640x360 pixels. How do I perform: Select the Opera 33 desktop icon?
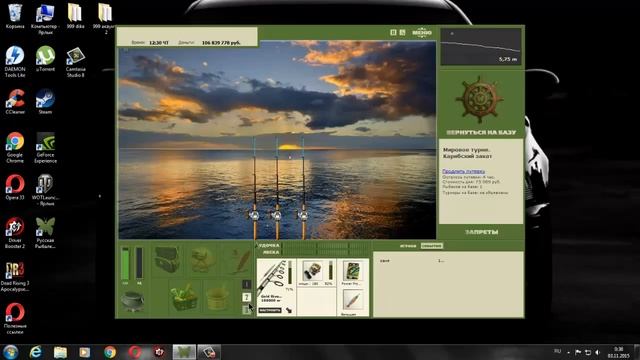click(x=15, y=187)
